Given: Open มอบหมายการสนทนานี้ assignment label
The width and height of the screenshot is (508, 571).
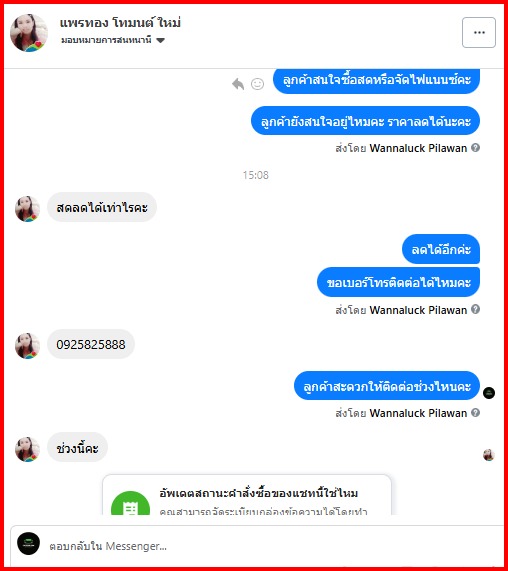Looking at the screenshot, I should tap(106, 40).
